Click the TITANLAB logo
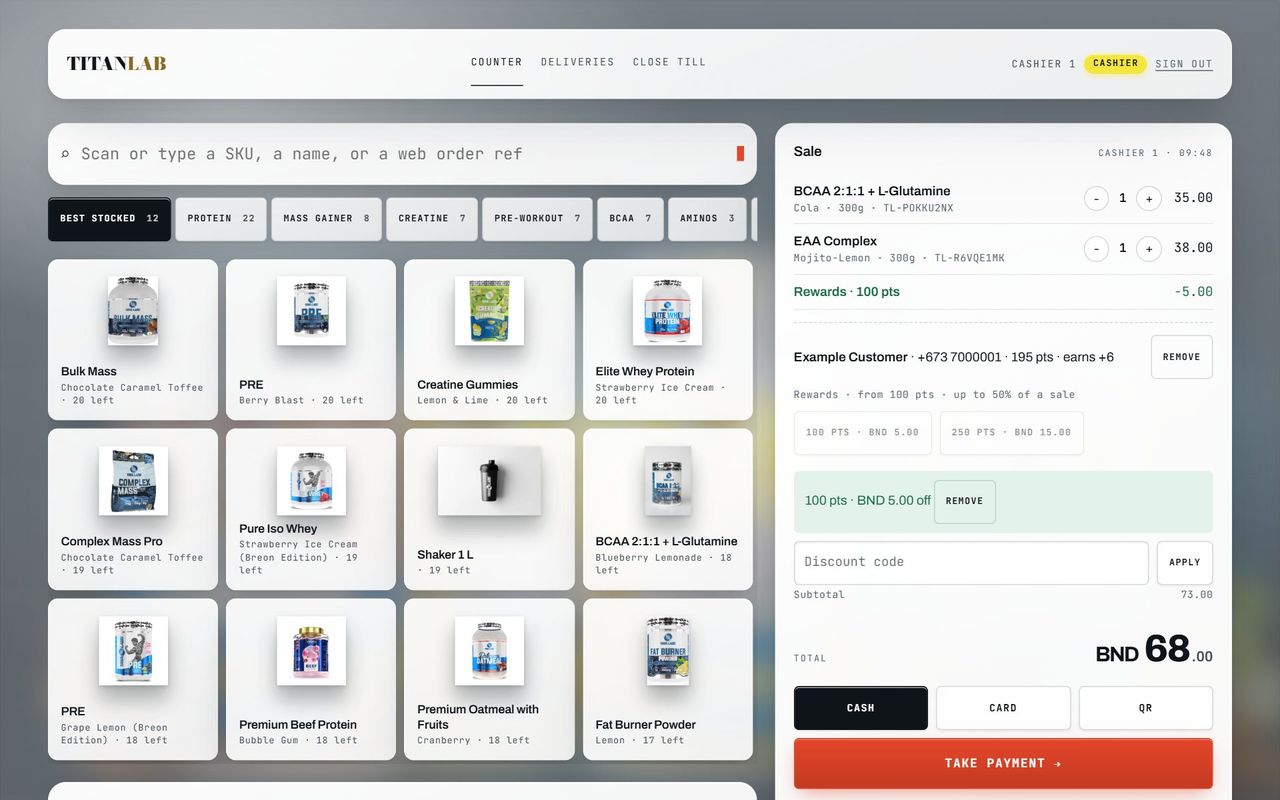 [x=116, y=64]
